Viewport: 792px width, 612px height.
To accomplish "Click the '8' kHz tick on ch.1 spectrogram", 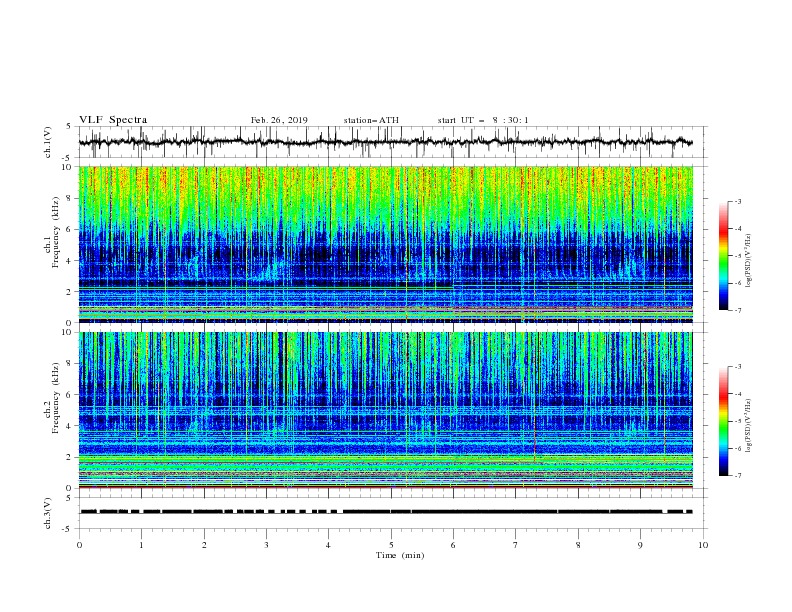I will coord(71,198).
